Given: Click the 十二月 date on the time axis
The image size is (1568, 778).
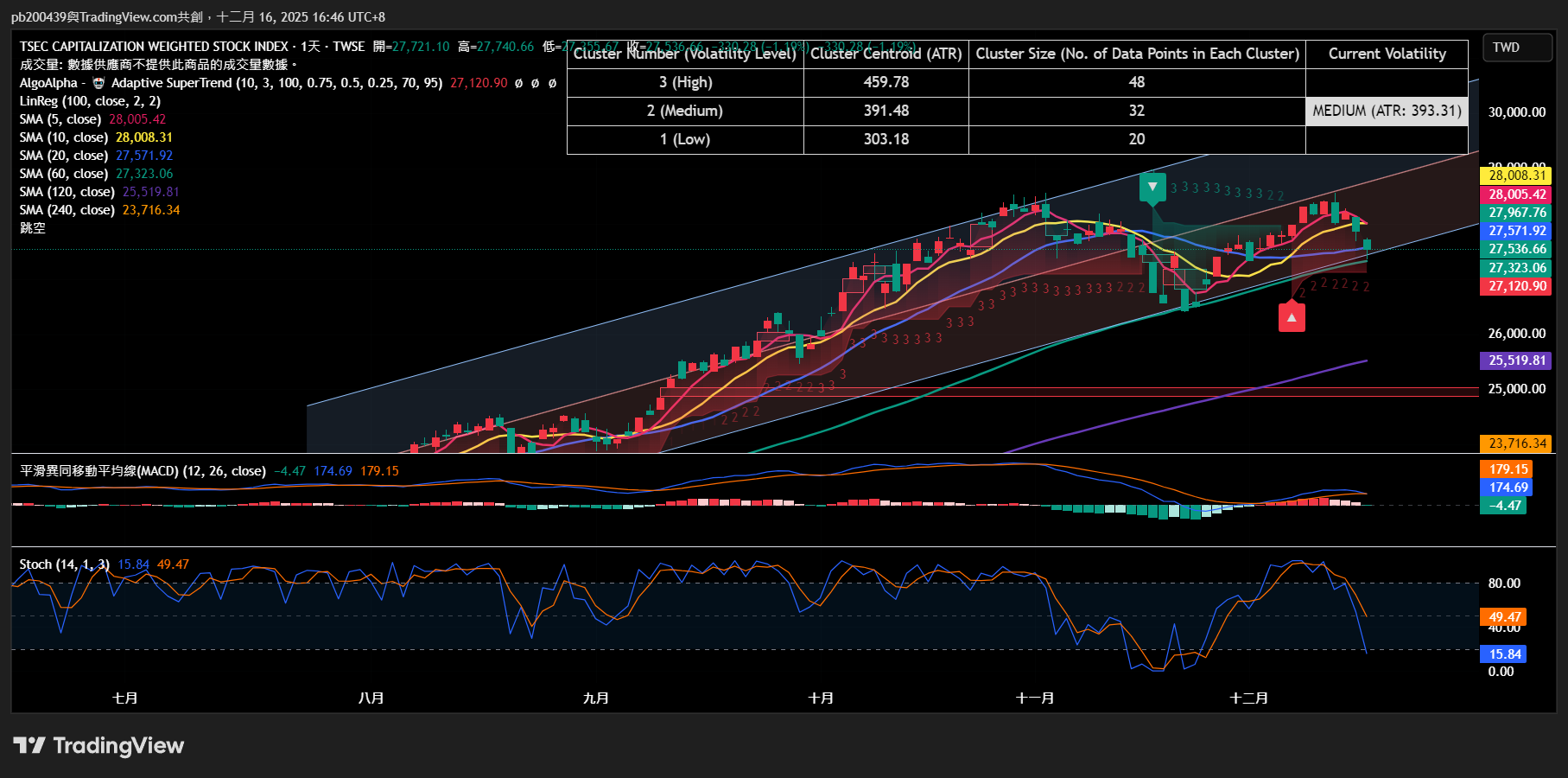Looking at the screenshot, I should coord(1248,698).
